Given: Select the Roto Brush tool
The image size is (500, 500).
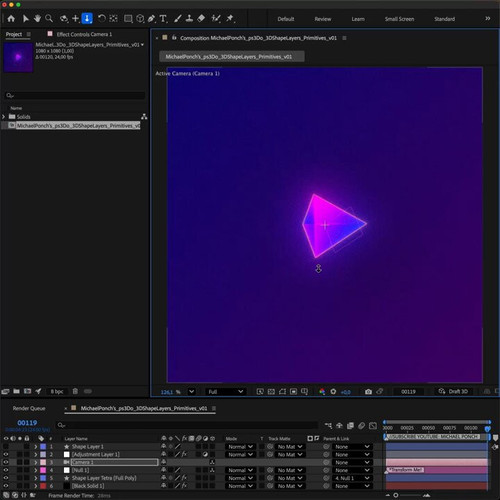Looking at the screenshot, I should pos(216,19).
